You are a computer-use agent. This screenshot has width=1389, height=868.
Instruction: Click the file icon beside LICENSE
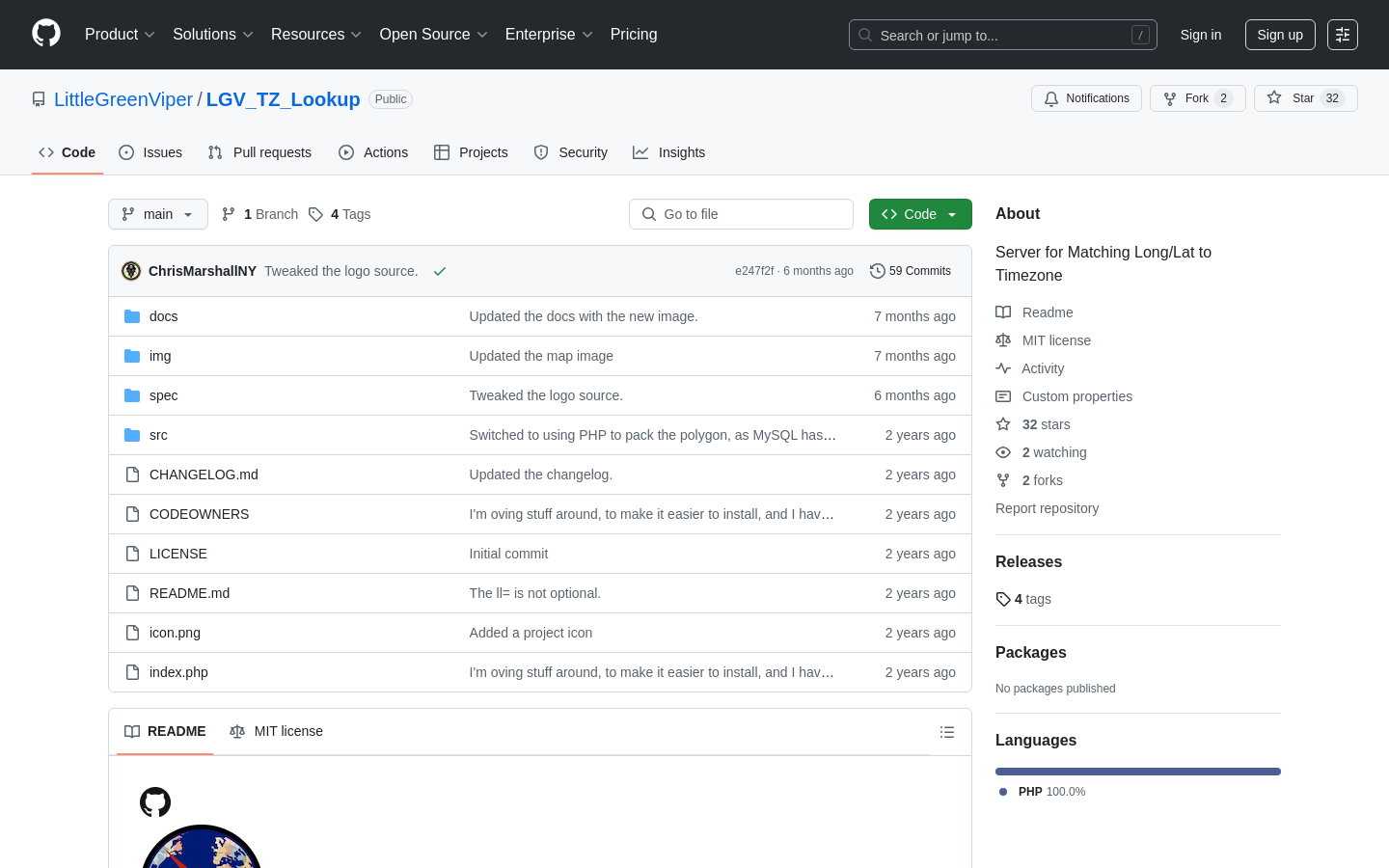pyautogui.click(x=132, y=554)
